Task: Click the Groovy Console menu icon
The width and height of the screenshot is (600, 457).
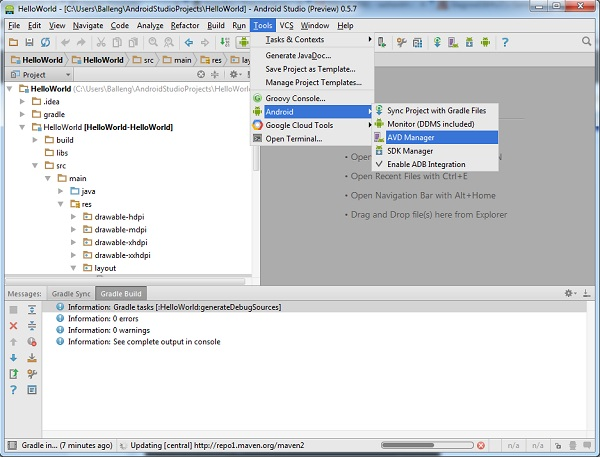Action: pyautogui.click(x=257, y=98)
